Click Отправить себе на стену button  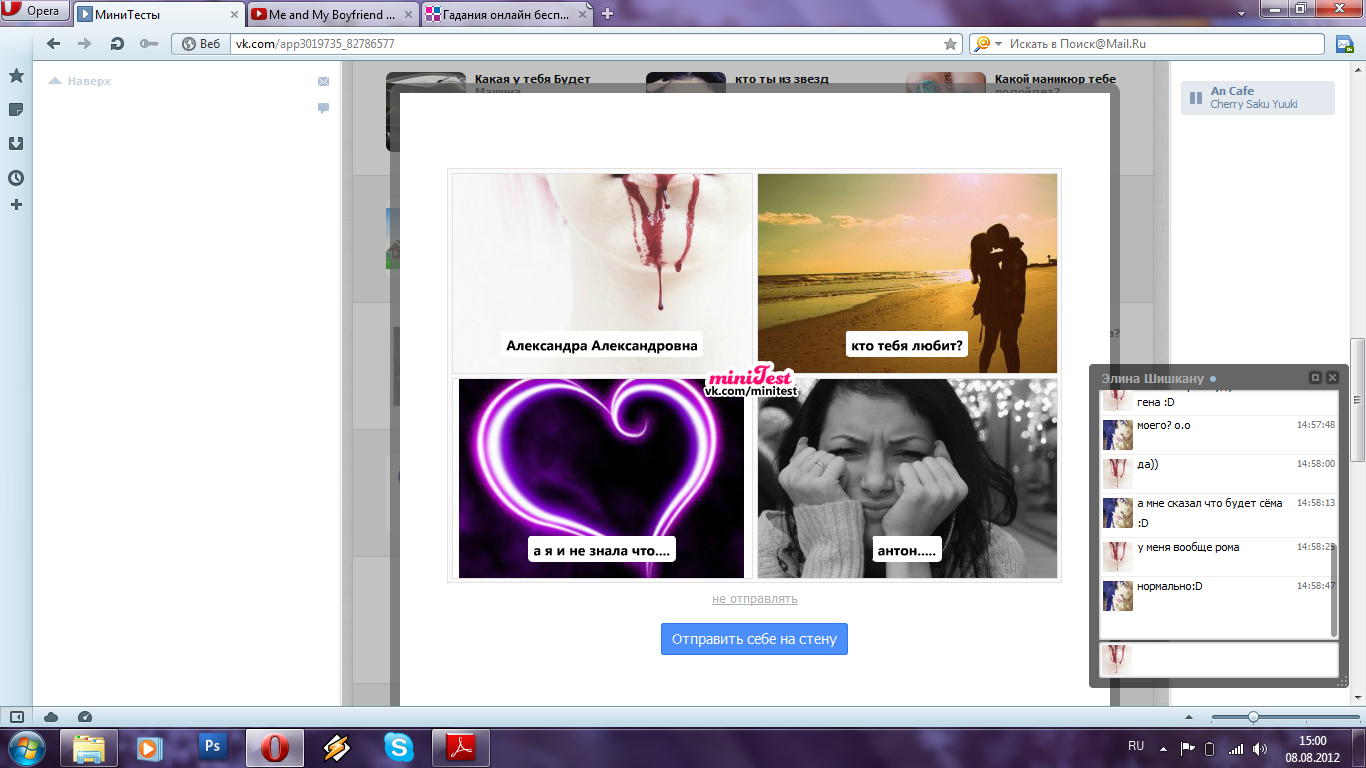pos(754,639)
